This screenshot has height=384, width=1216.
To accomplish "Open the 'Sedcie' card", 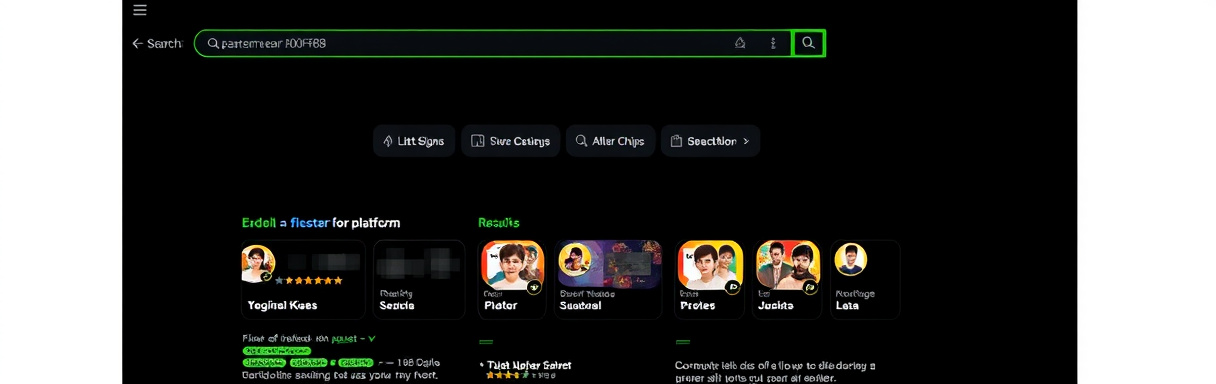I will 419,279.
